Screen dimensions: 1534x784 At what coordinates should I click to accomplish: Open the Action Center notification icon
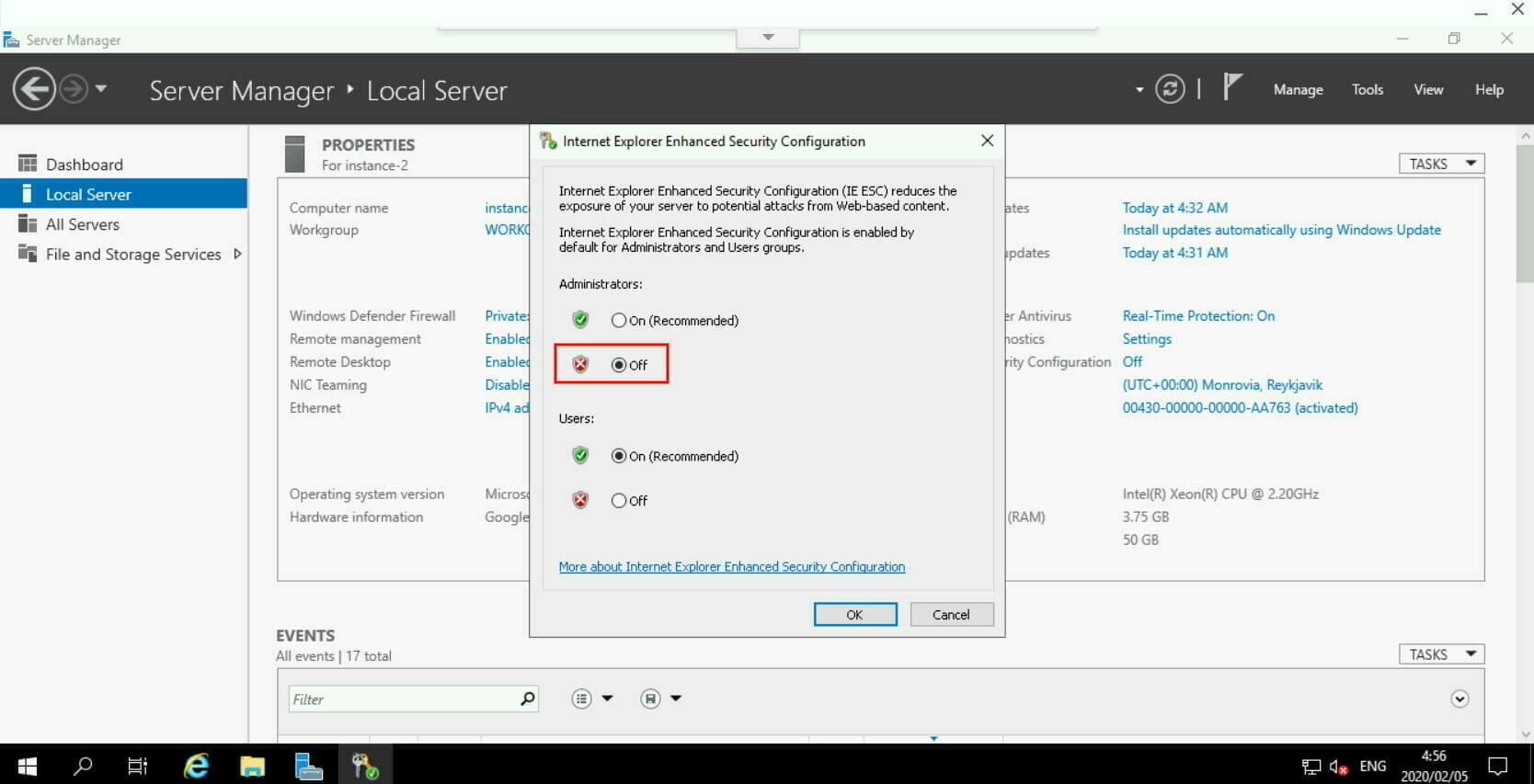click(1497, 766)
